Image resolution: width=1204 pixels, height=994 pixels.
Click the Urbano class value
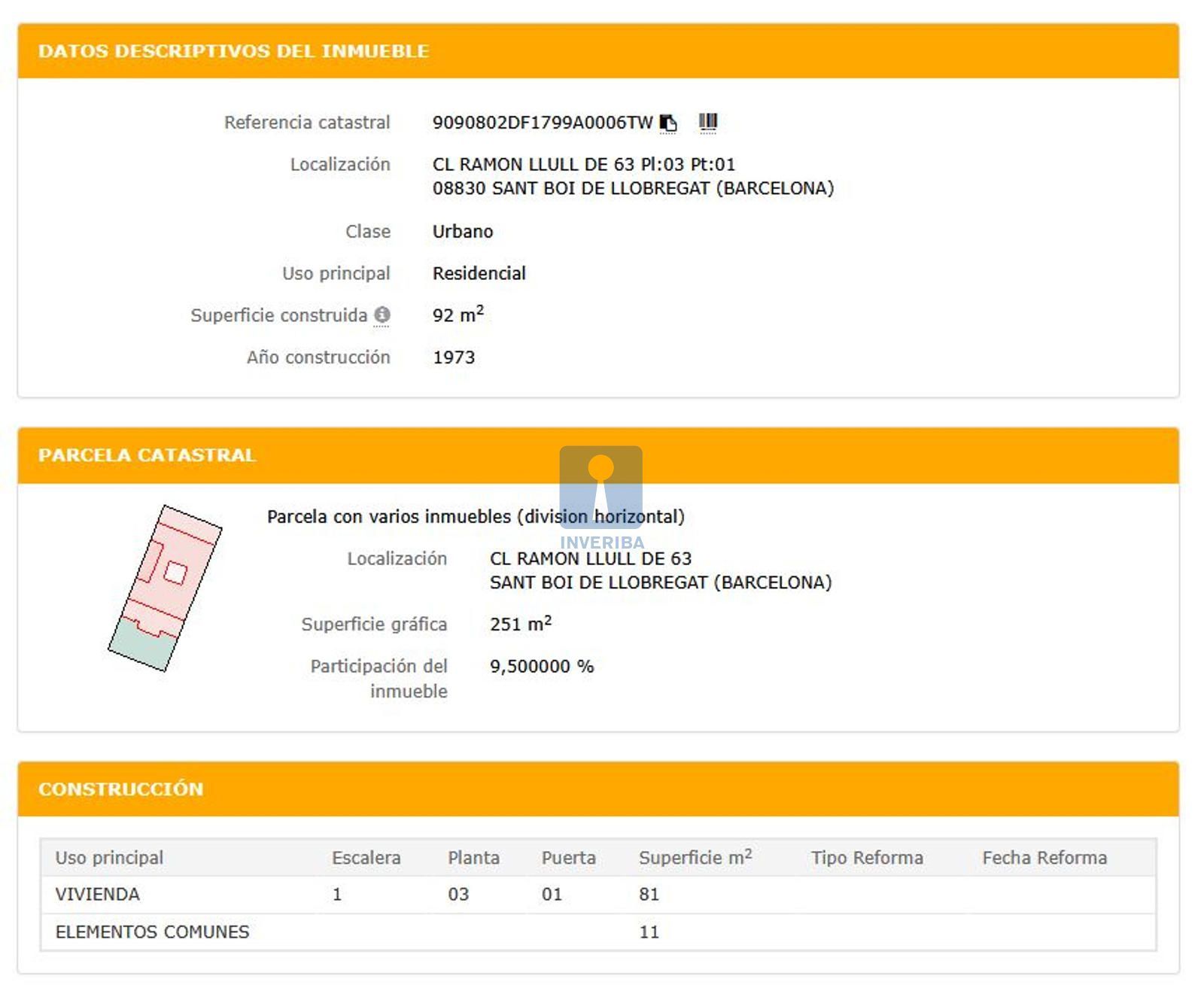(x=463, y=231)
